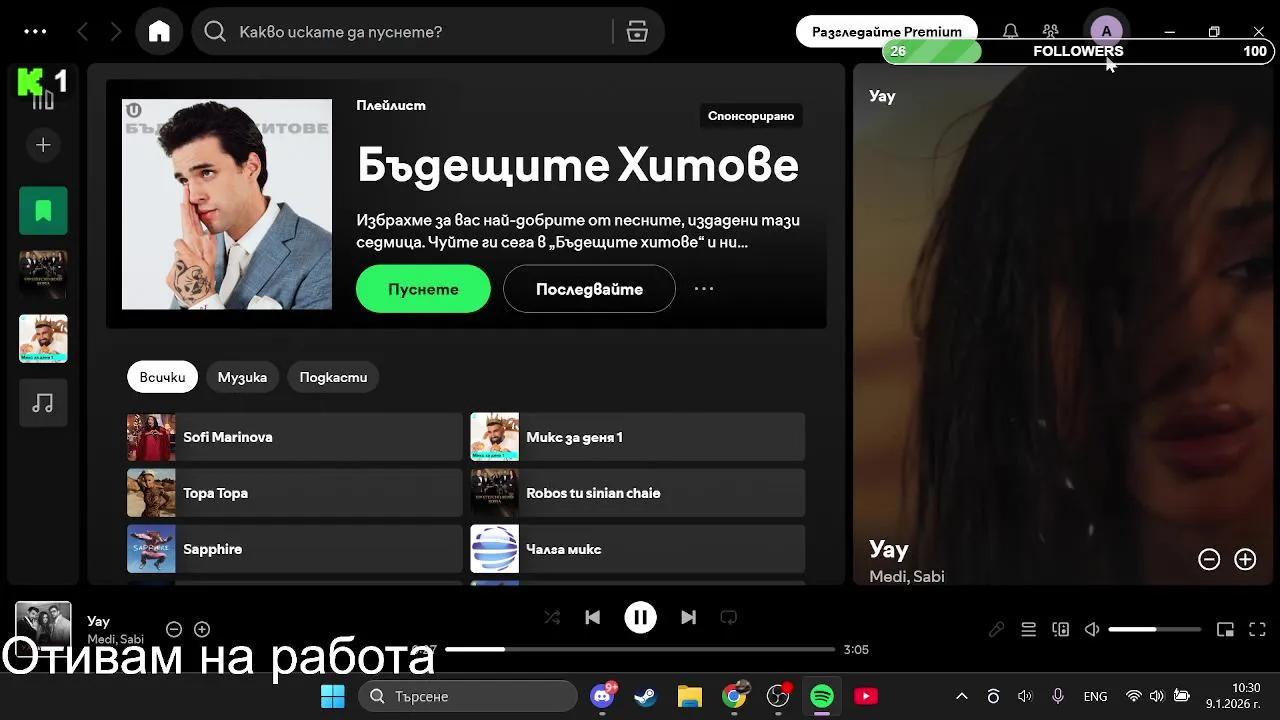Image resolution: width=1280 pixels, height=720 pixels.
Task: Open more options dots beside Последвайте
Action: tap(704, 289)
